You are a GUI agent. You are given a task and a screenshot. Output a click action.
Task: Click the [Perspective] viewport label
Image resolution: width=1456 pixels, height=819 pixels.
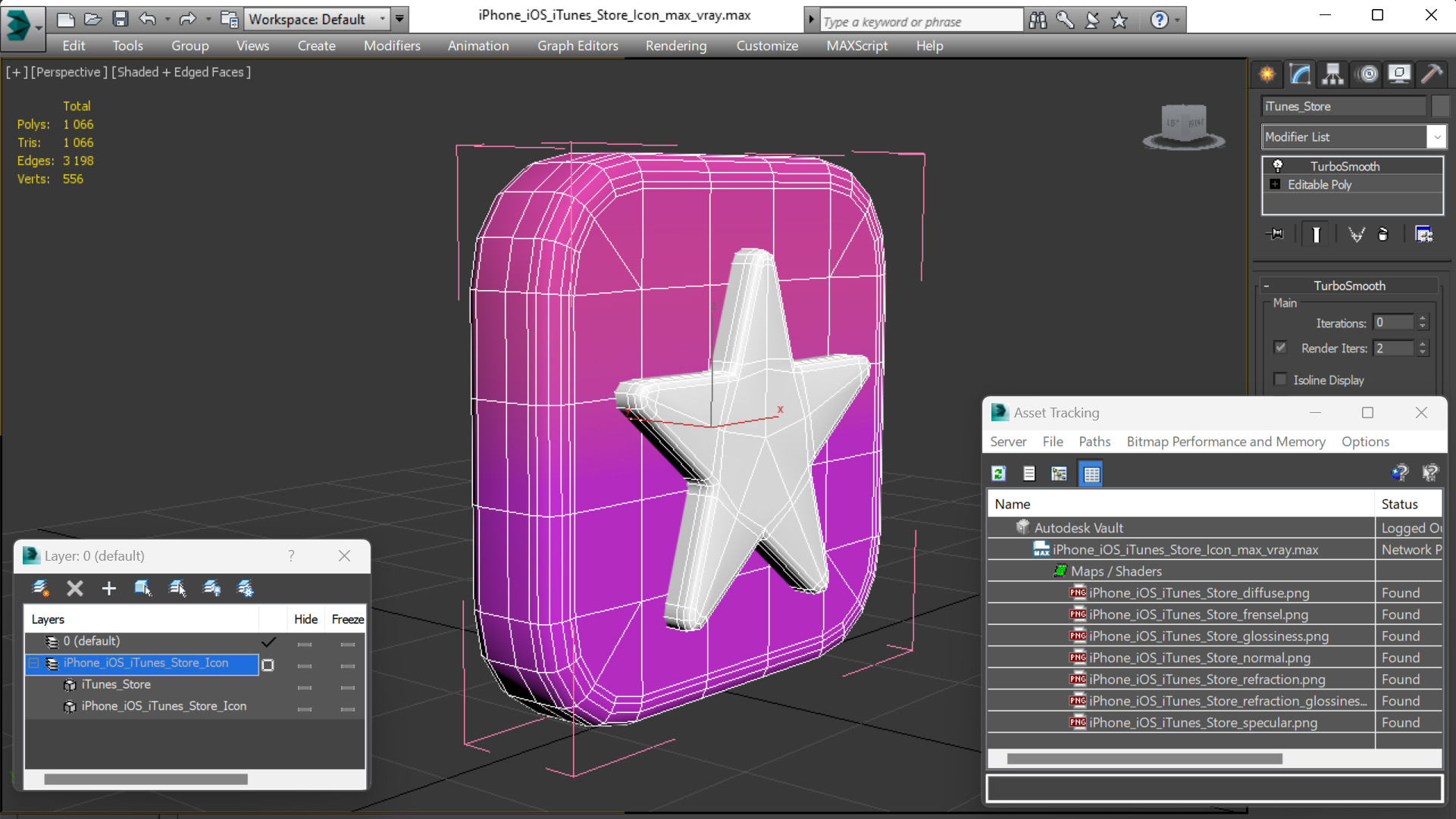[68, 72]
